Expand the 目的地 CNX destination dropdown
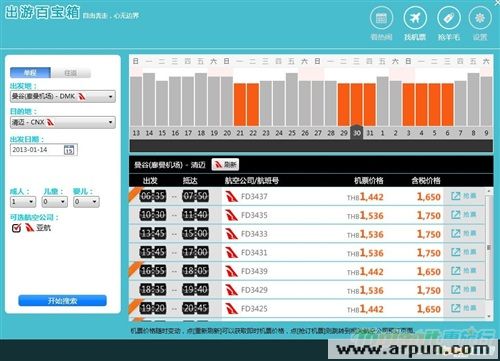The width and height of the screenshot is (500, 361). tap(63, 122)
